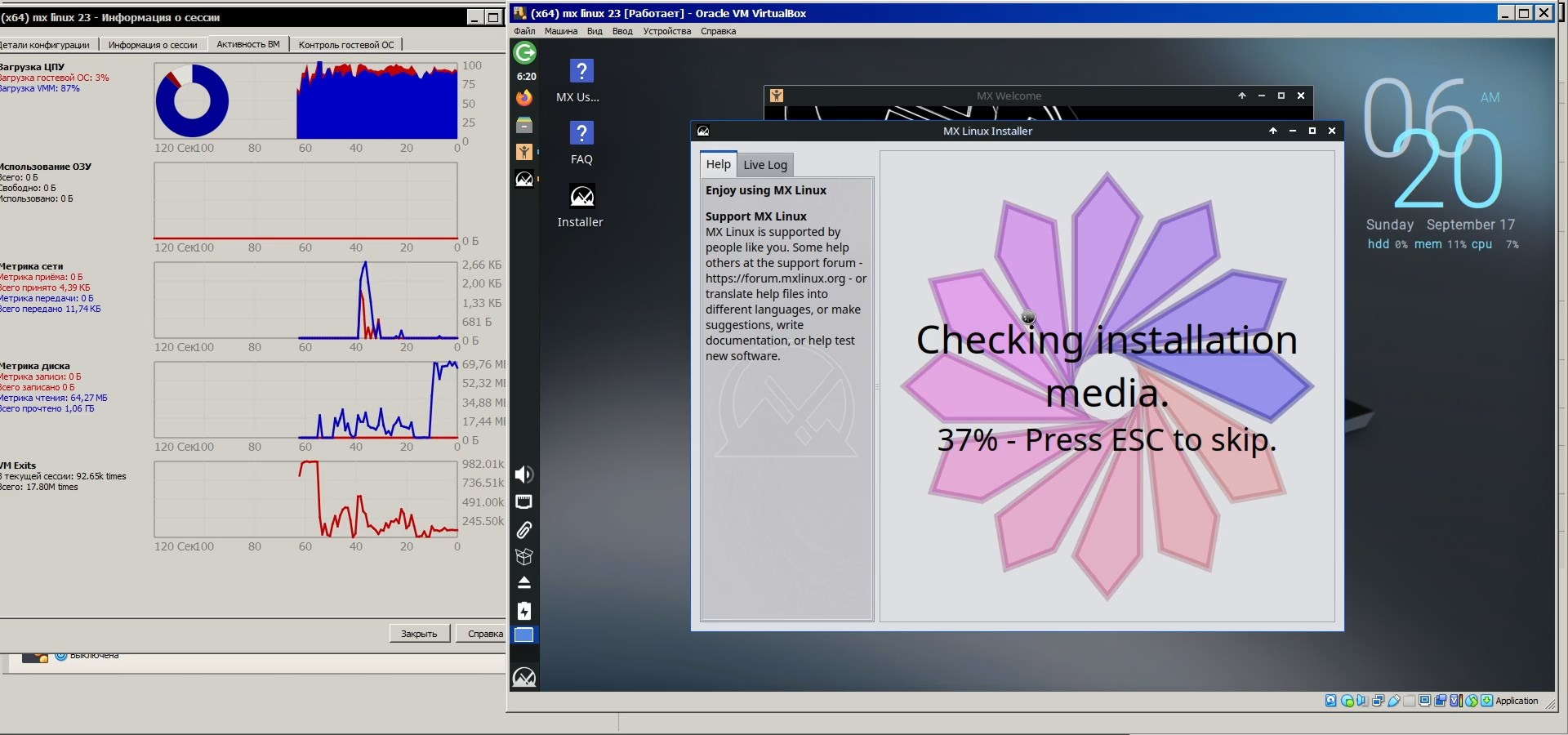Select the Help tab in MX Installer
1568x735 pixels.
pos(719,164)
